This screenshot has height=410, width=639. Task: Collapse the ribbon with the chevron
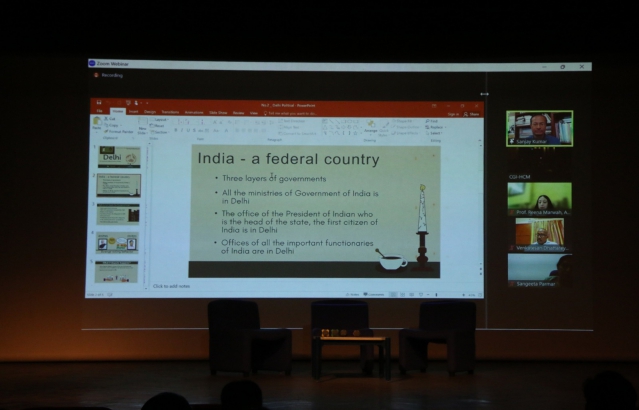(480, 141)
